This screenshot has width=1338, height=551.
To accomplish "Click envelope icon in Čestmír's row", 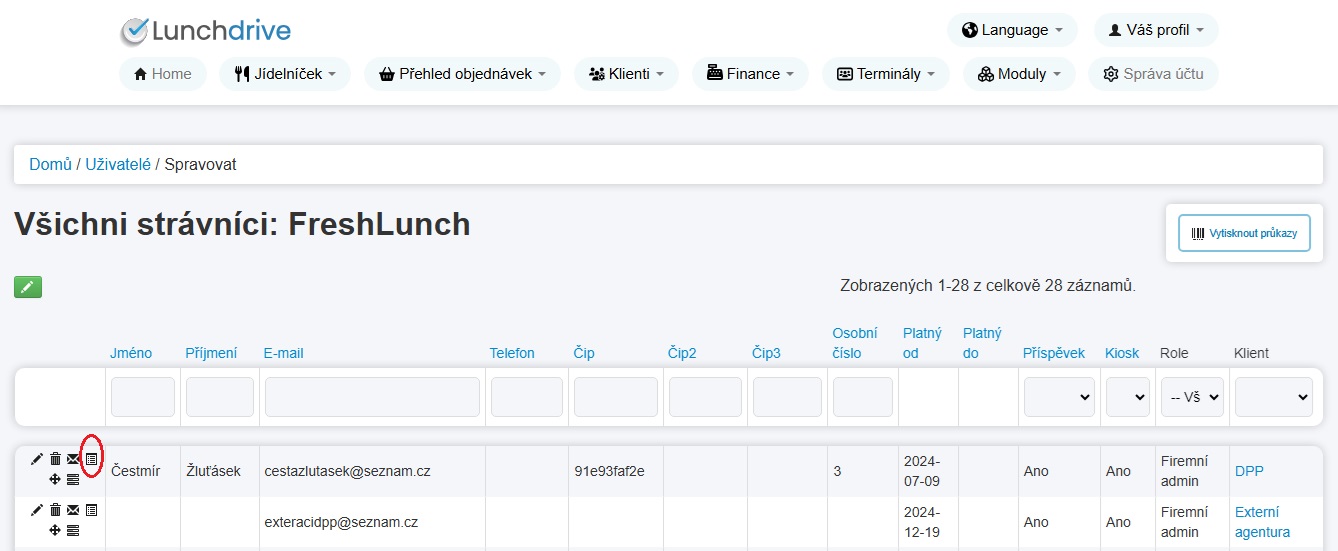I will tap(73, 459).
